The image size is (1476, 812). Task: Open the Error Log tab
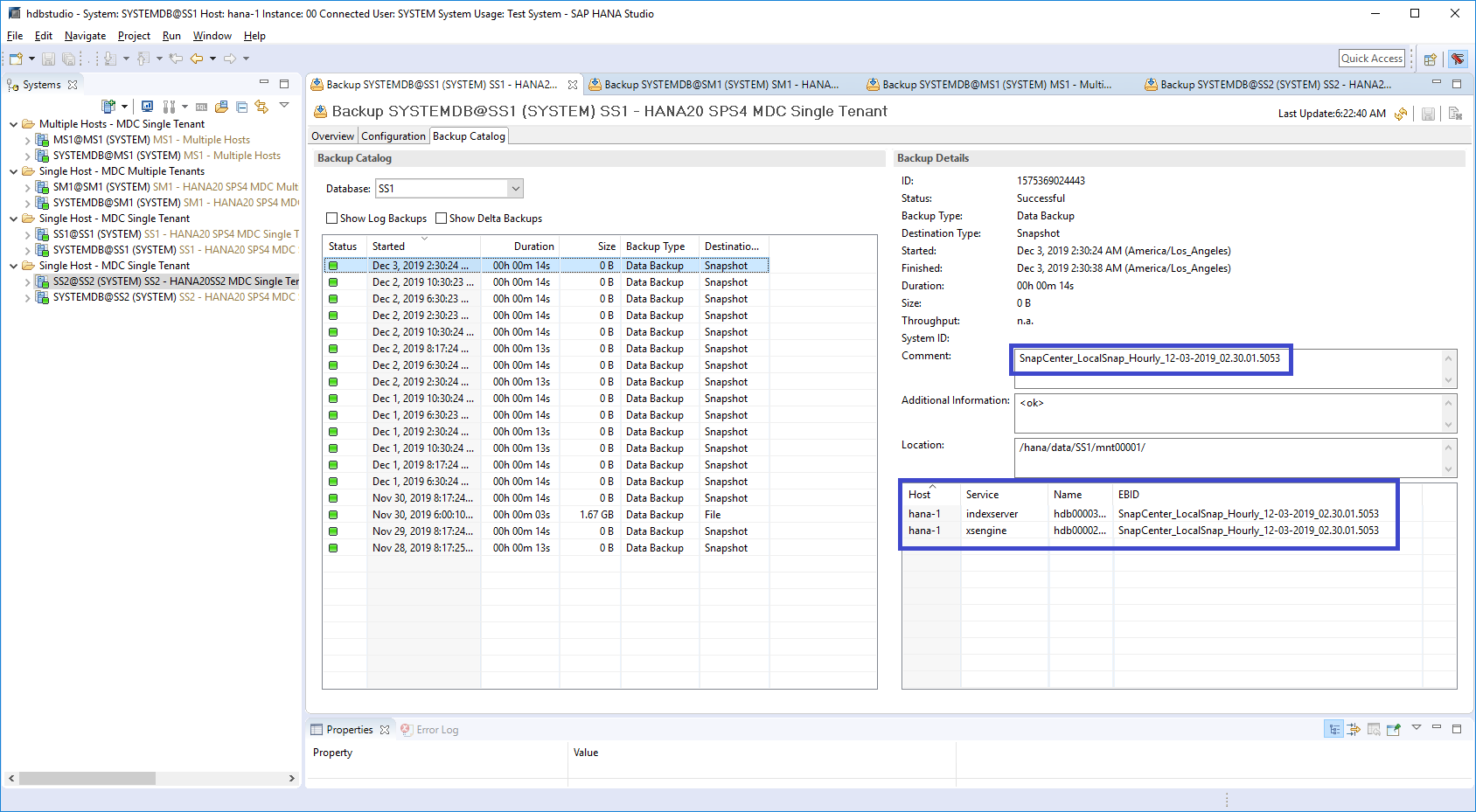[x=436, y=730]
